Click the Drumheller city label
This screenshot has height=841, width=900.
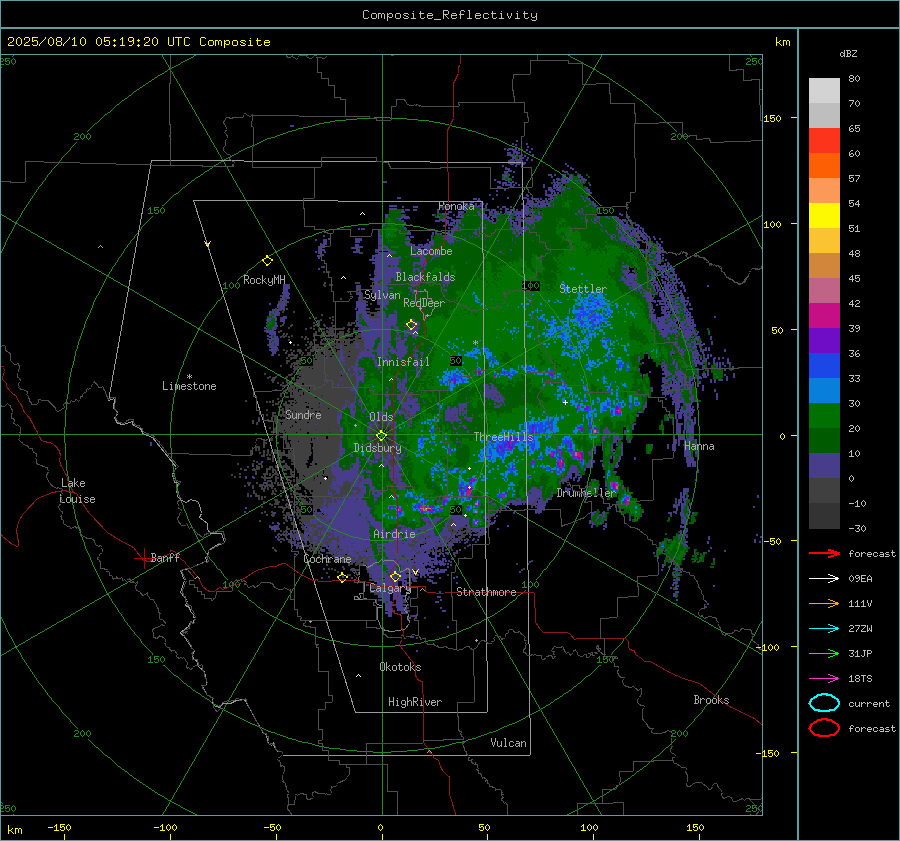coord(586,493)
